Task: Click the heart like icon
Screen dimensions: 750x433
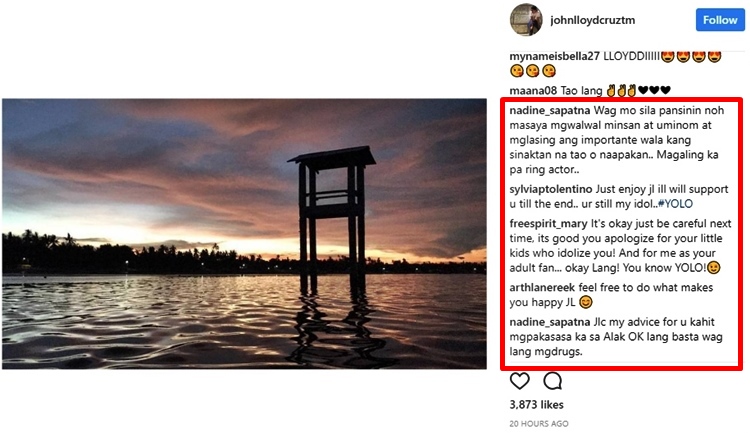Action: point(520,381)
